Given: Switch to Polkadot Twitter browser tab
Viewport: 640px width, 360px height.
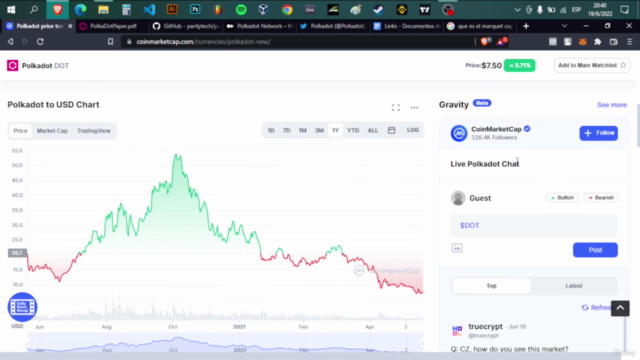Looking at the screenshot, I should [333, 26].
